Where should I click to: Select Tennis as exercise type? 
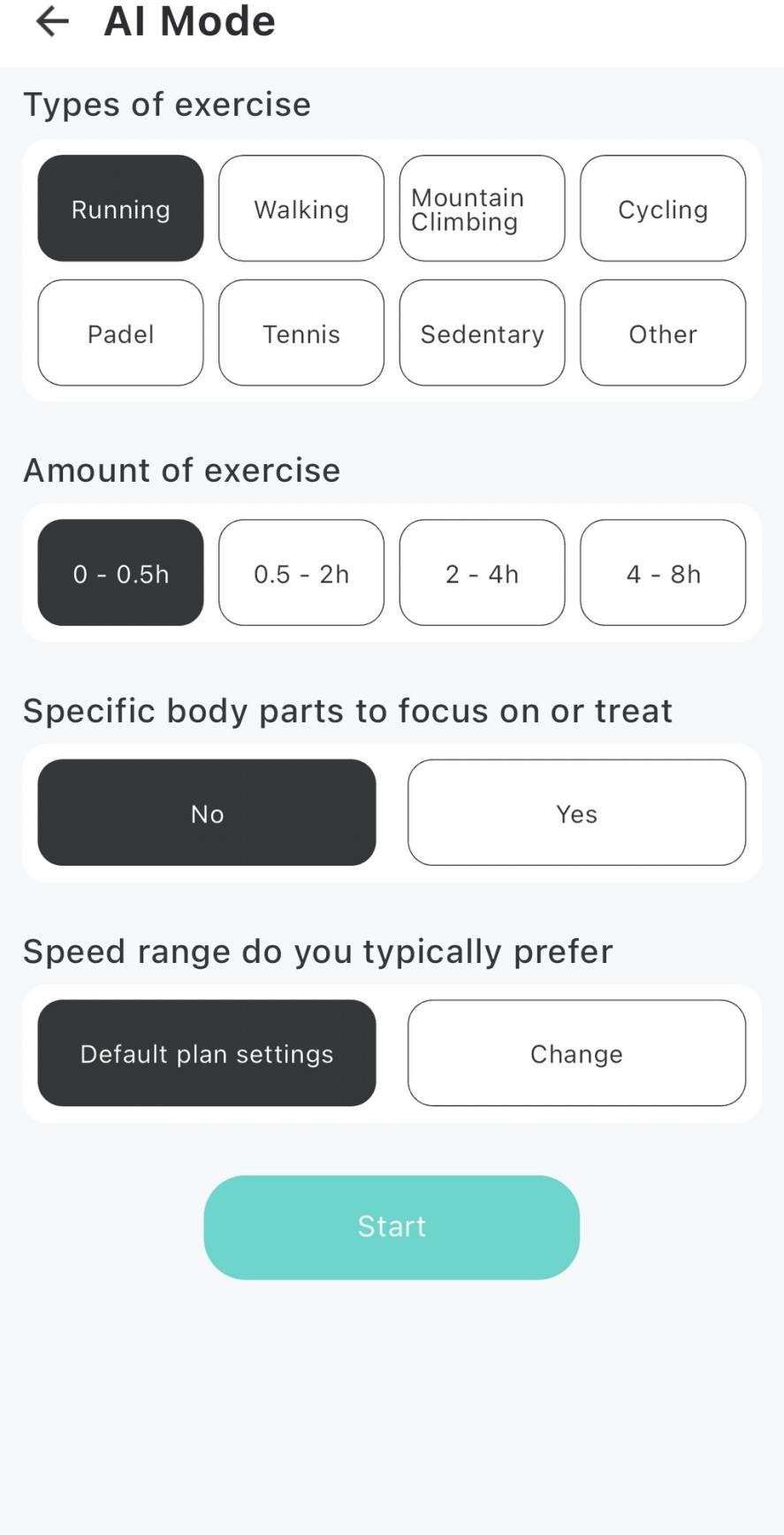pos(301,333)
